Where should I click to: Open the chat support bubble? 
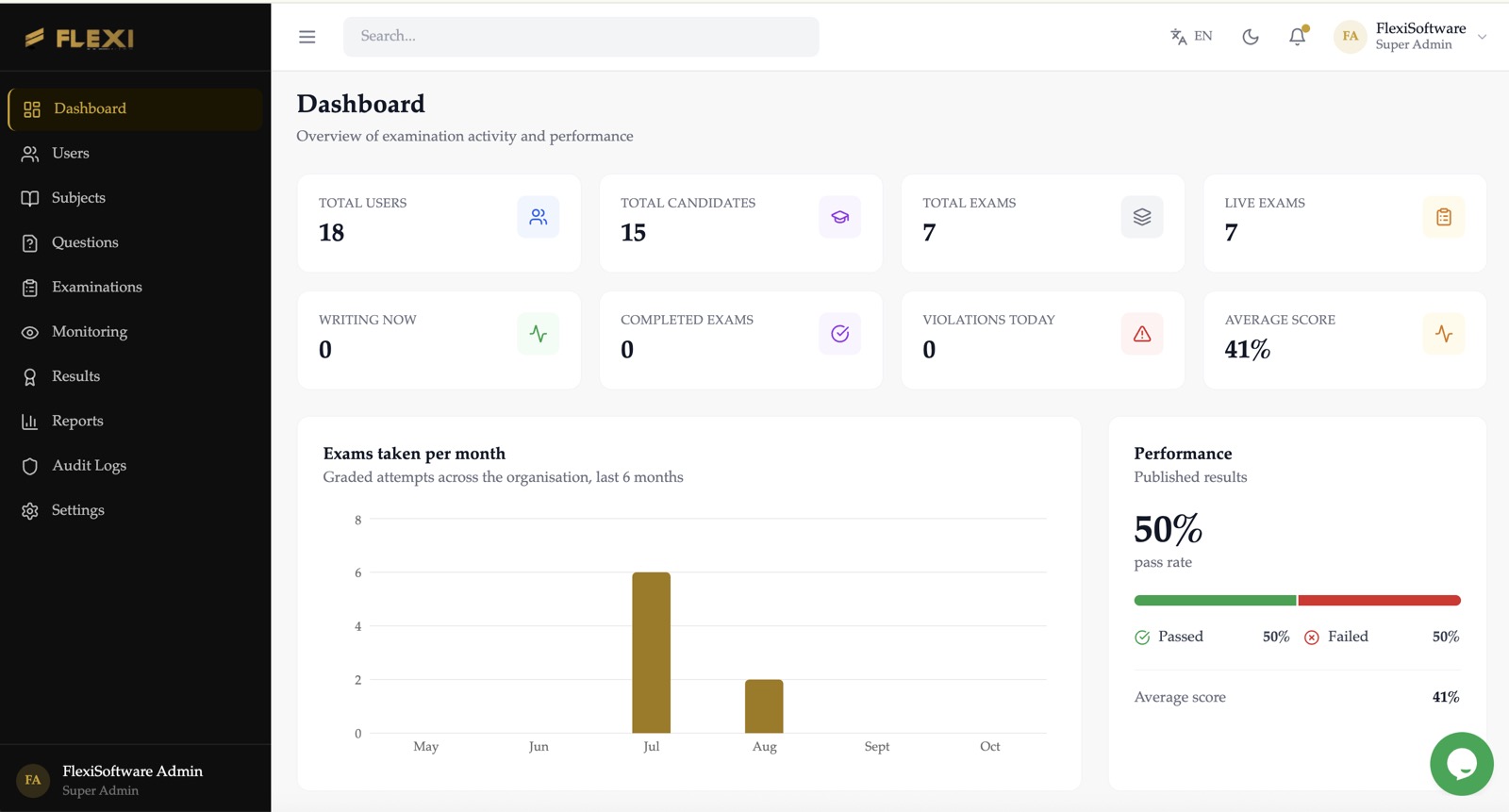(1461, 764)
